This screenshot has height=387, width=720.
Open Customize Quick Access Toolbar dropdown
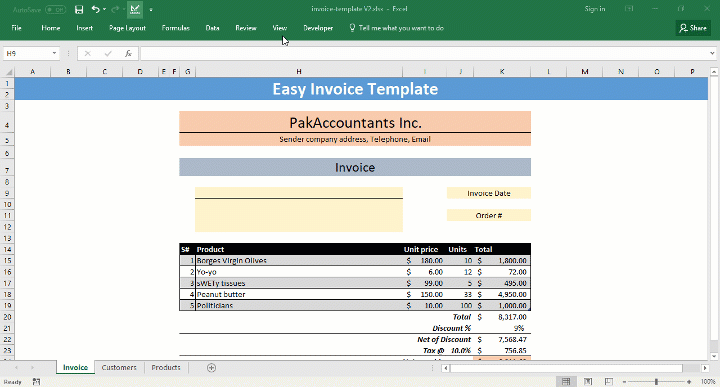coord(151,9)
